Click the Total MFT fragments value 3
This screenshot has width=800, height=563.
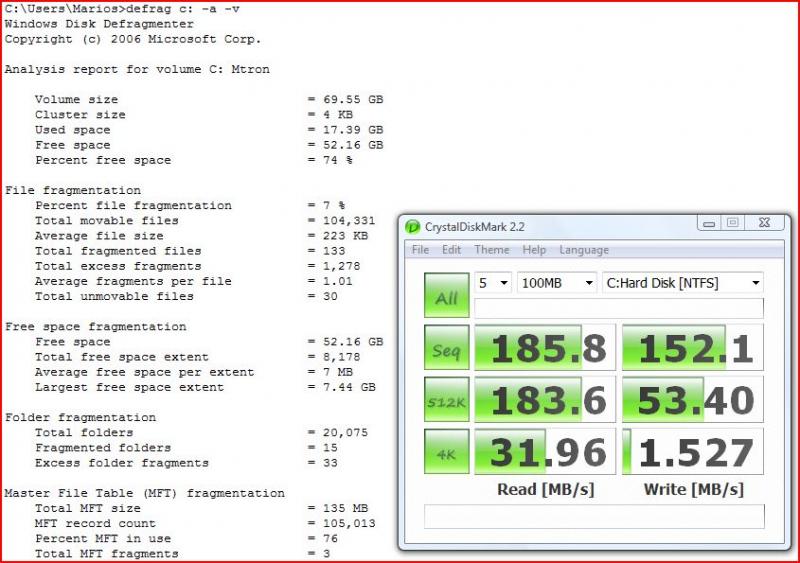[x=327, y=554]
